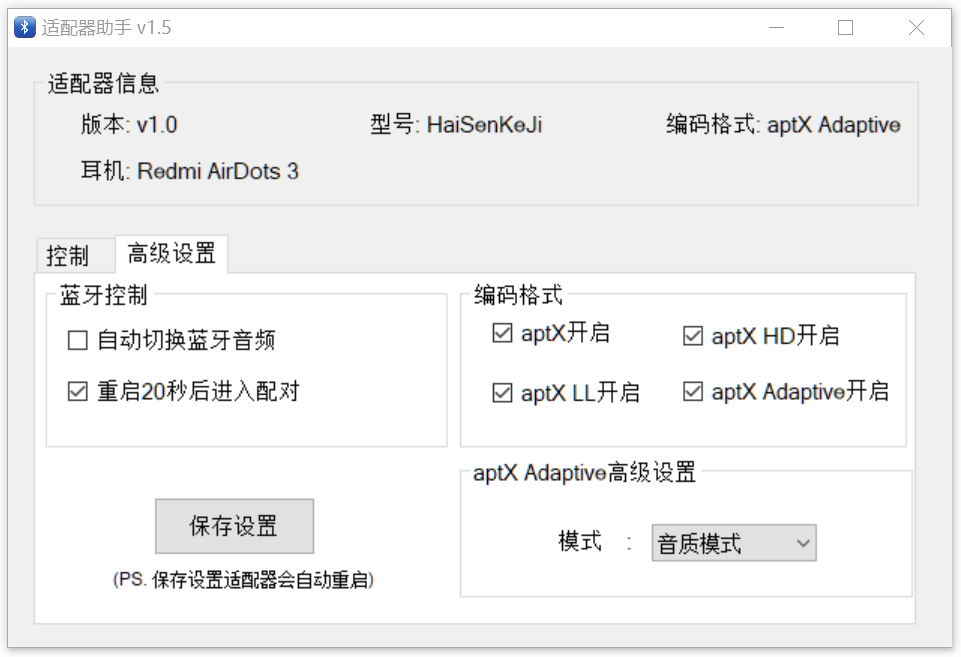Enable 自动切换蓝牙音频 checkbox
The height and width of the screenshot is (657, 961).
click(78, 342)
